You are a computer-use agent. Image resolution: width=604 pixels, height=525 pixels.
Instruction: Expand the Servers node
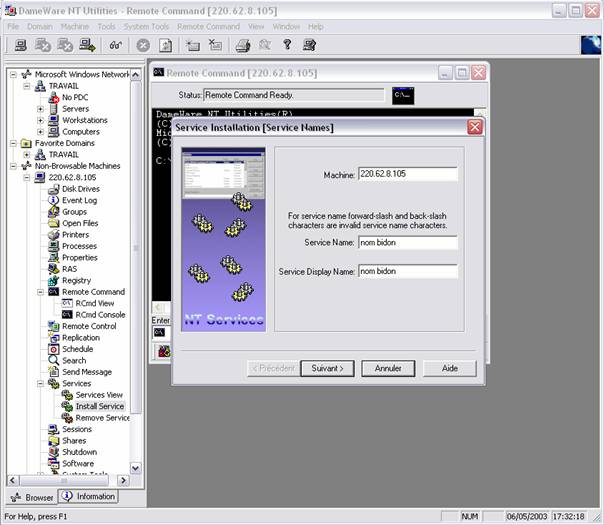40,109
